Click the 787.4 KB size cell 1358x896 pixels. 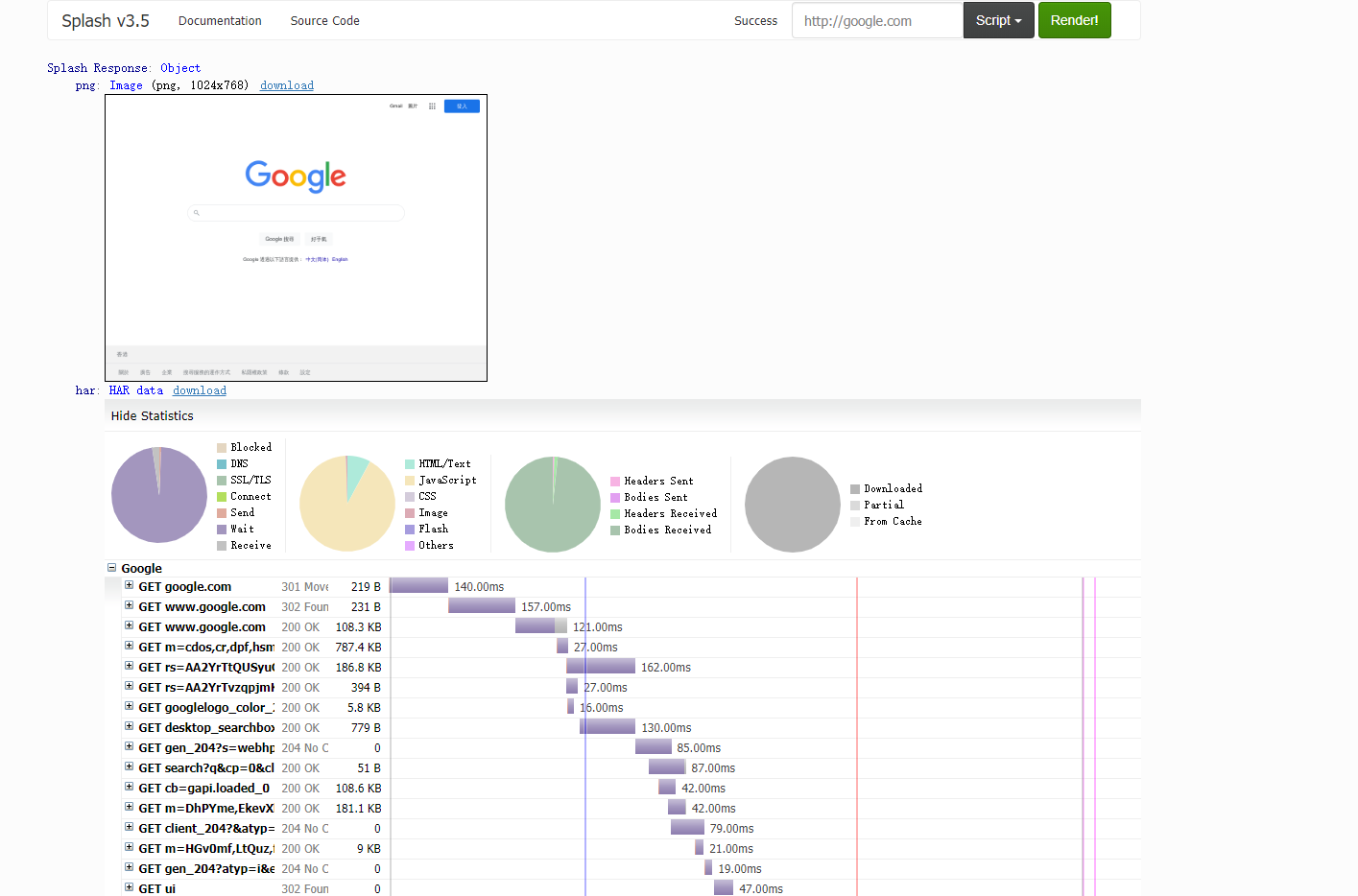click(358, 648)
